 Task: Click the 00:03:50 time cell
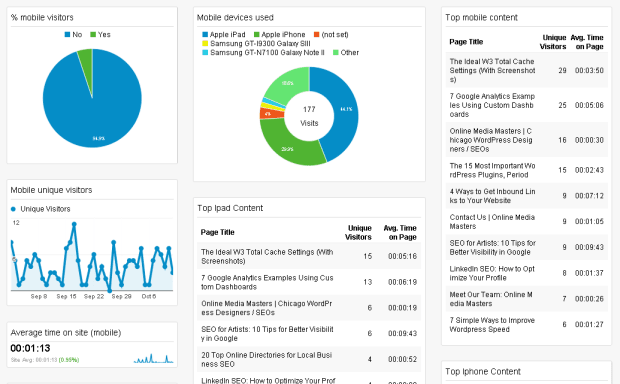(x=589, y=70)
